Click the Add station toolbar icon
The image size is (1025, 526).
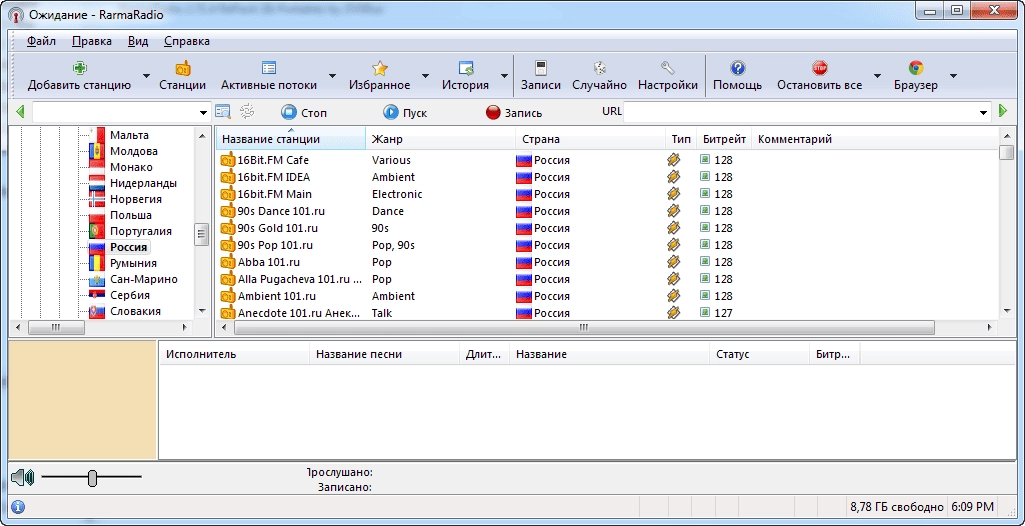coord(79,68)
